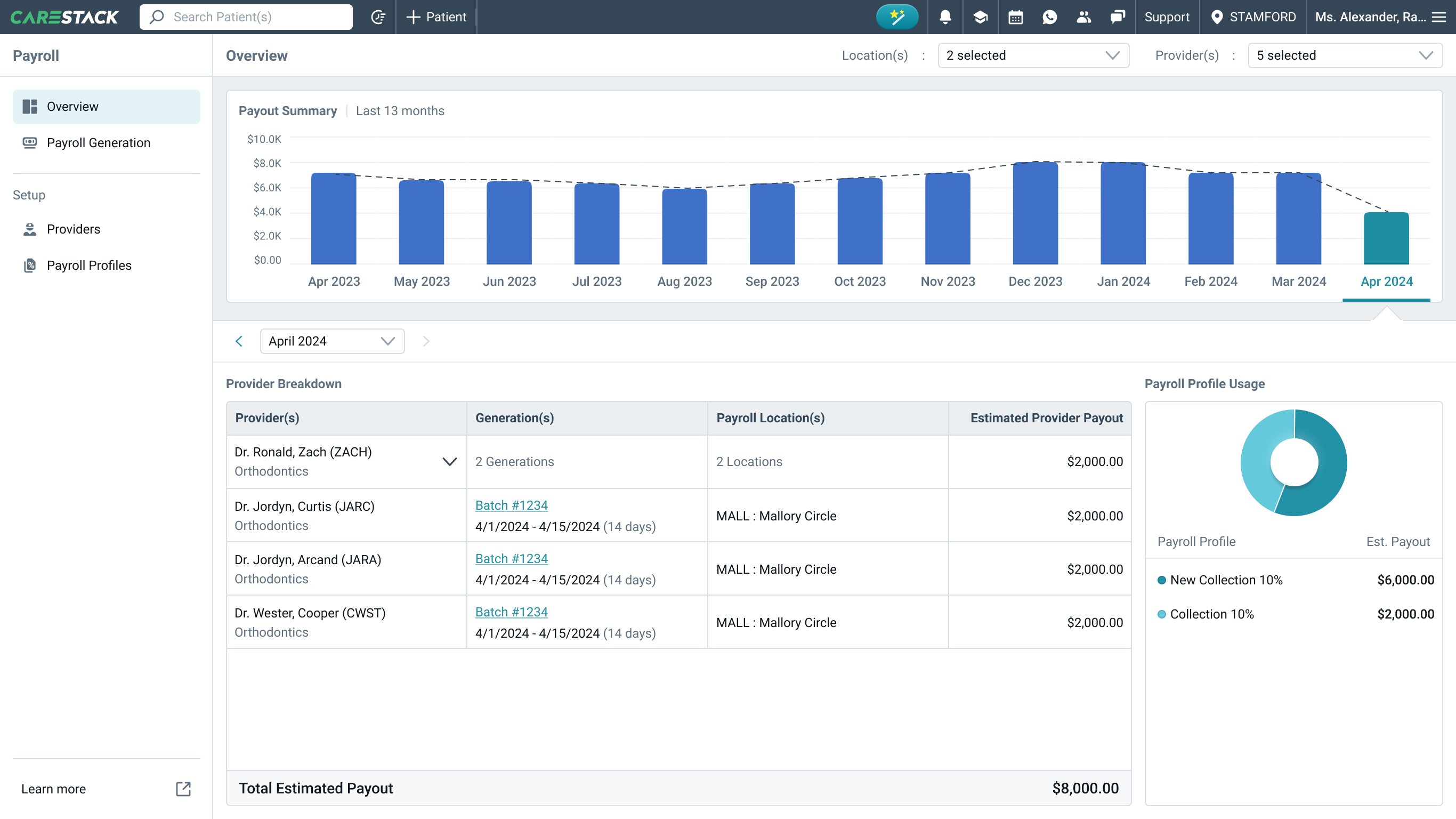This screenshot has width=1456, height=819.
Task: Click the magic wand AI assistant button
Action: tap(896, 17)
